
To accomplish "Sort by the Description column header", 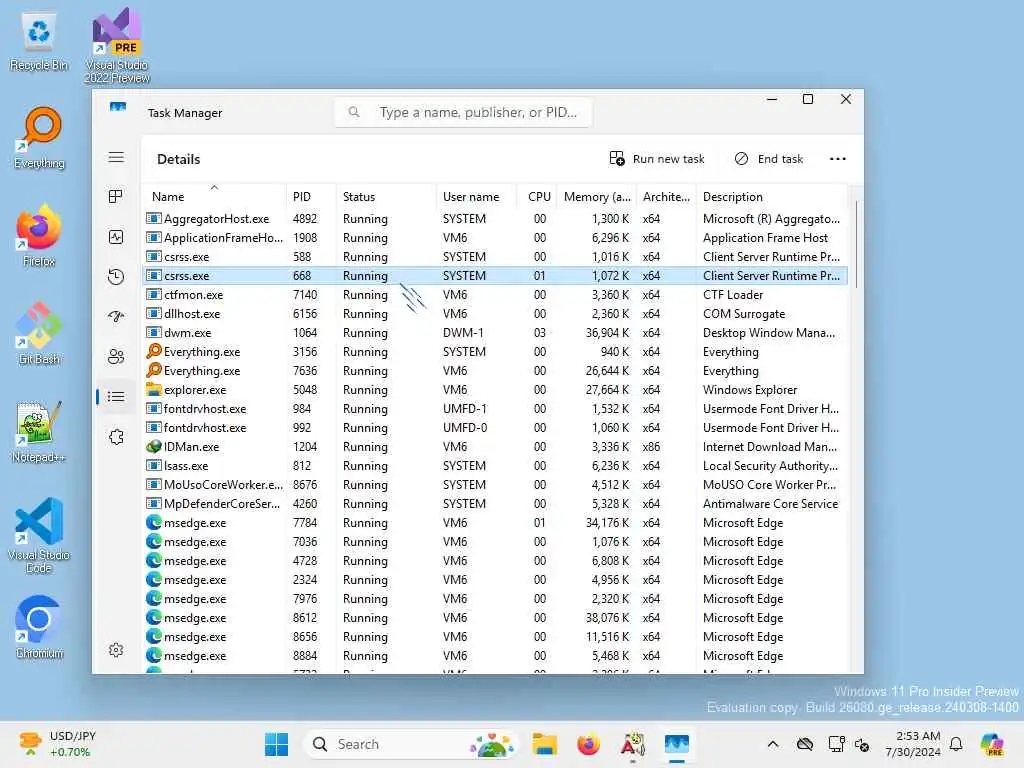I will click(771, 196).
